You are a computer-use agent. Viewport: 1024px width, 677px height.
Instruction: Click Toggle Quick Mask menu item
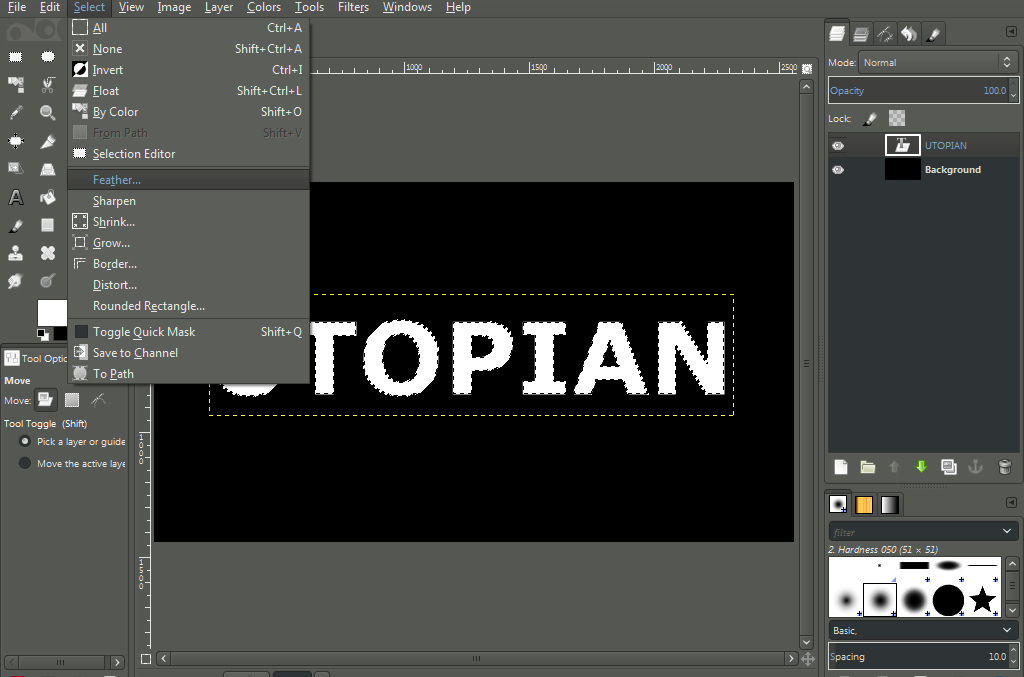[x=188, y=332]
